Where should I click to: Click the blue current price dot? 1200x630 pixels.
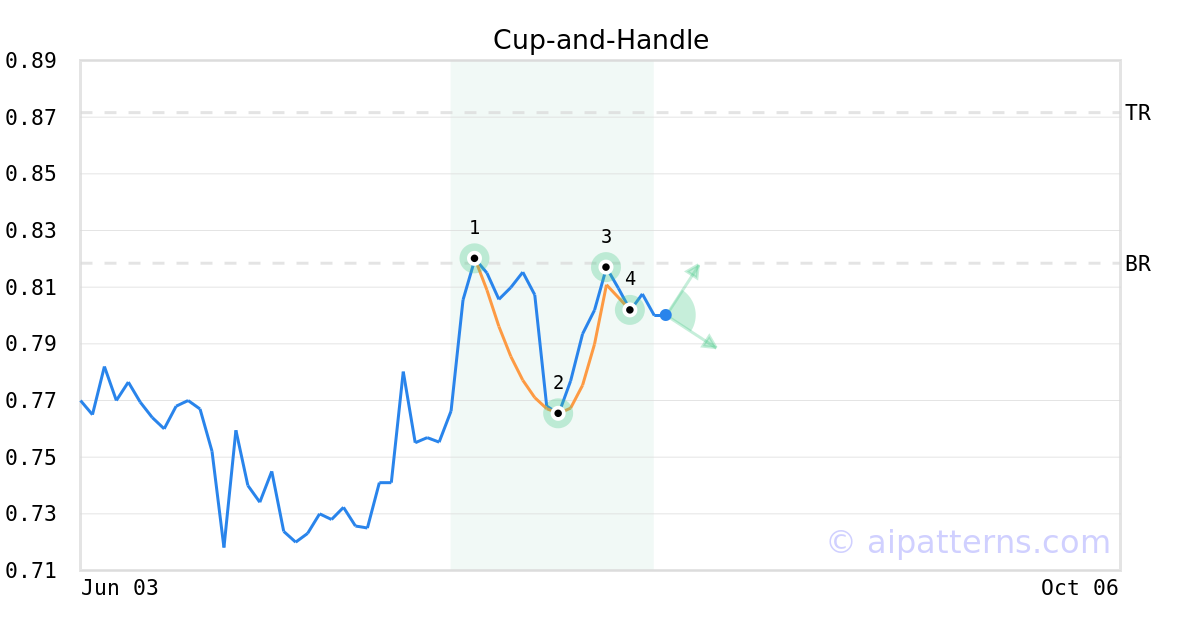(x=666, y=315)
